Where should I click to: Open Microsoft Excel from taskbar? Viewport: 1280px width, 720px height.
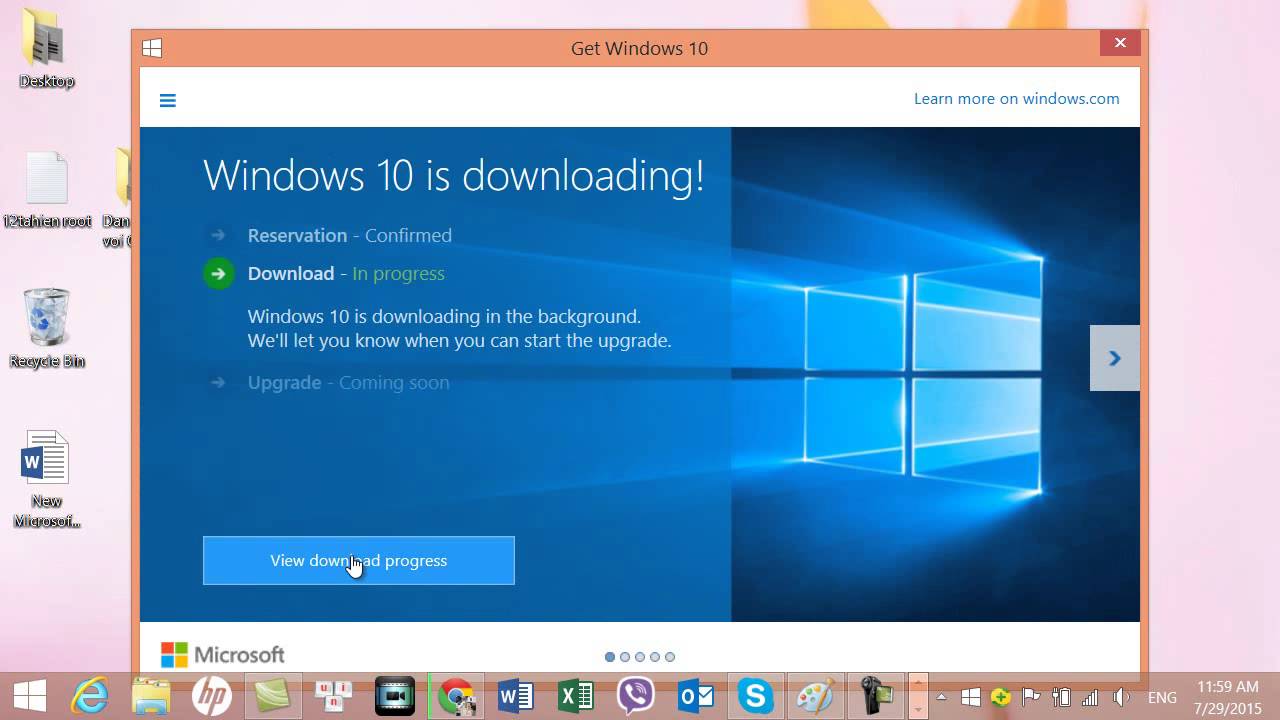coord(576,695)
